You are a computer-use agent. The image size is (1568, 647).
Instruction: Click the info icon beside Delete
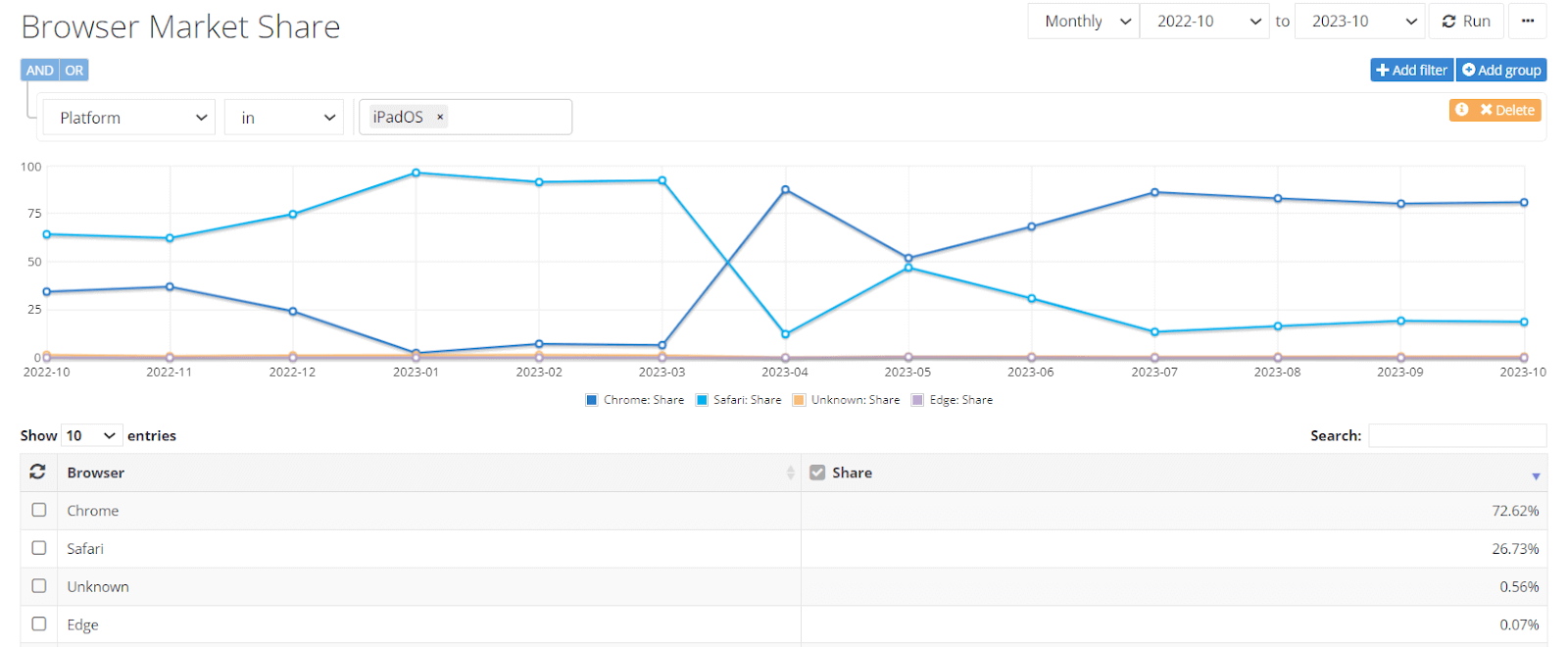1462,110
